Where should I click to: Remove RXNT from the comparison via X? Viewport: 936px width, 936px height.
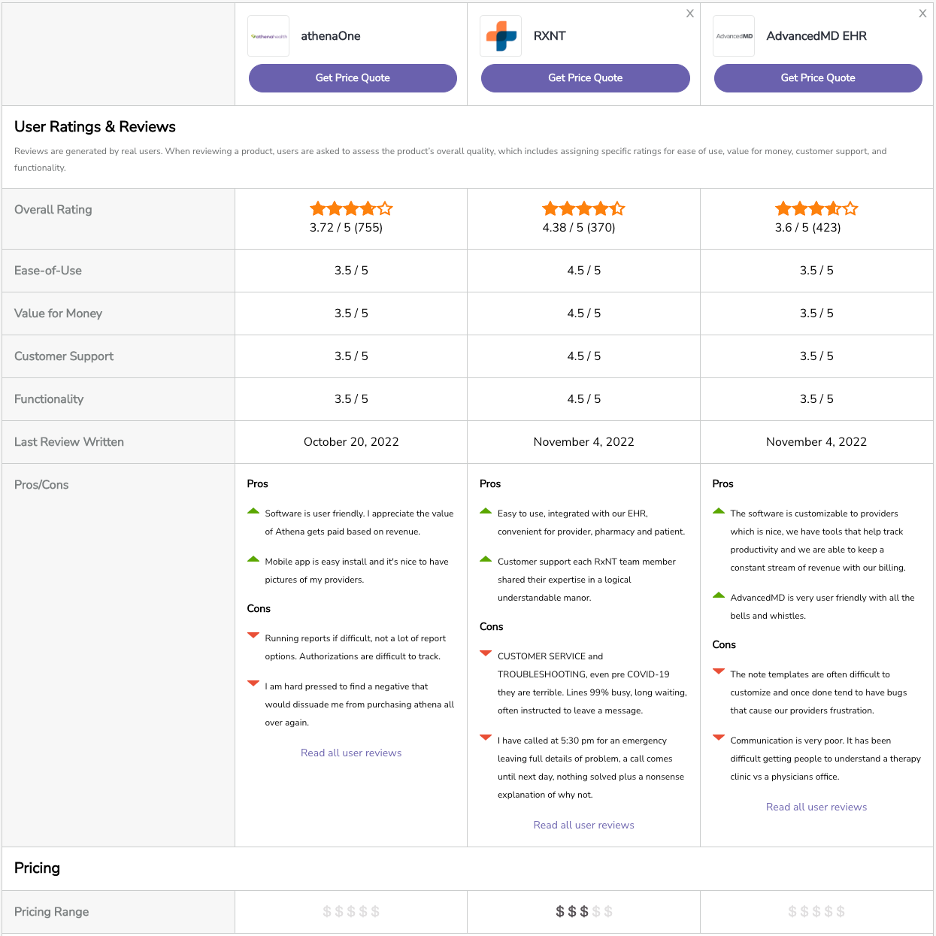click(x=689, y=13)
